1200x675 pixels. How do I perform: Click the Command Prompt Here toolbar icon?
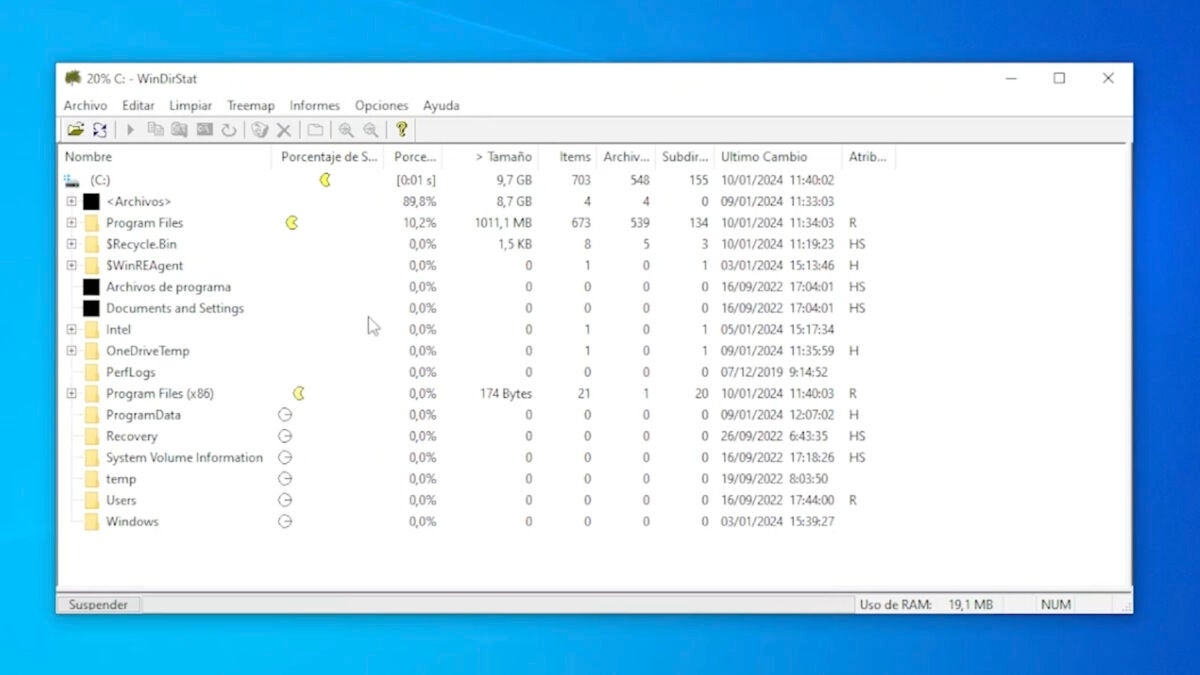click(x=204, y=130)
